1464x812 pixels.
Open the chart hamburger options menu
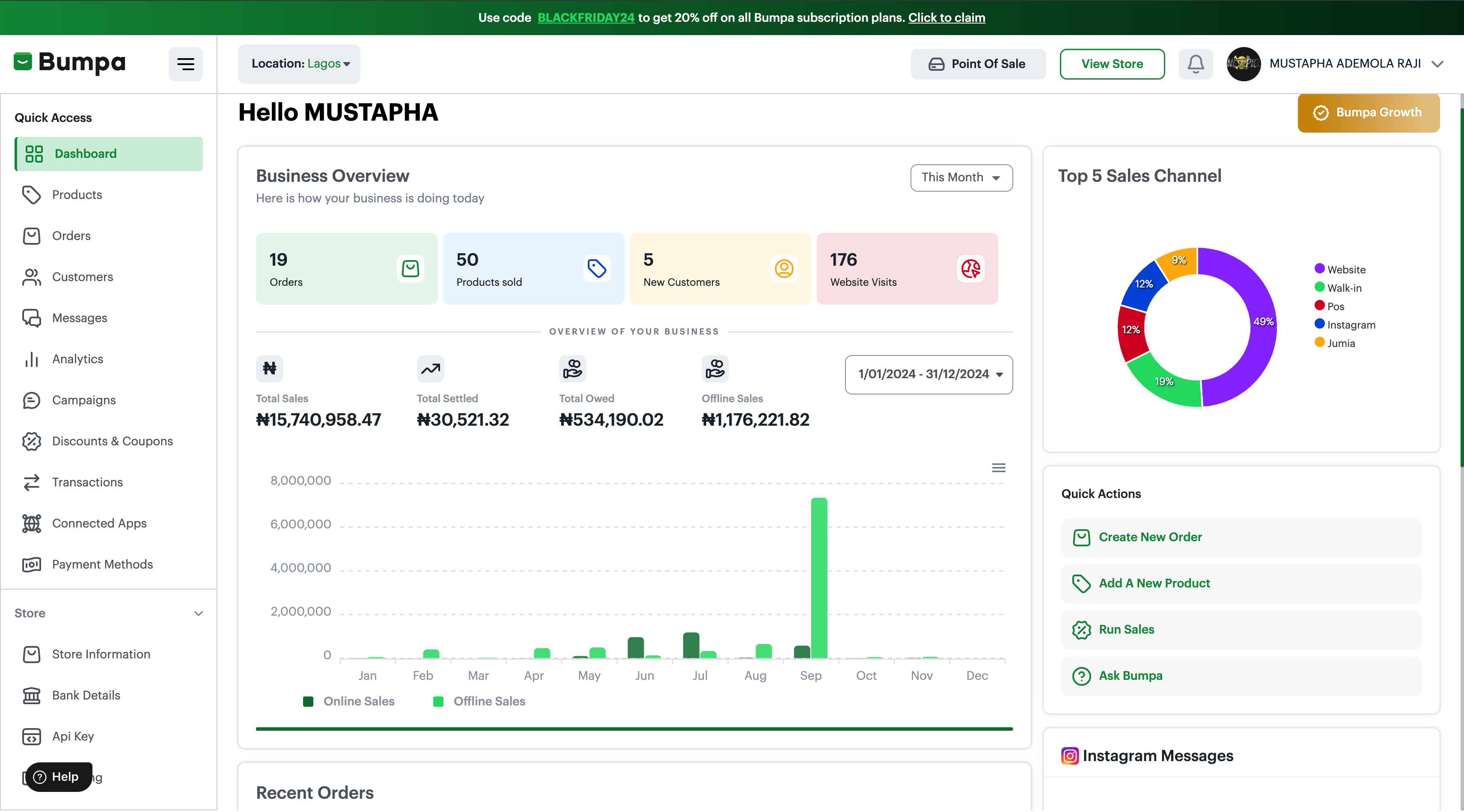coord(999,468)
